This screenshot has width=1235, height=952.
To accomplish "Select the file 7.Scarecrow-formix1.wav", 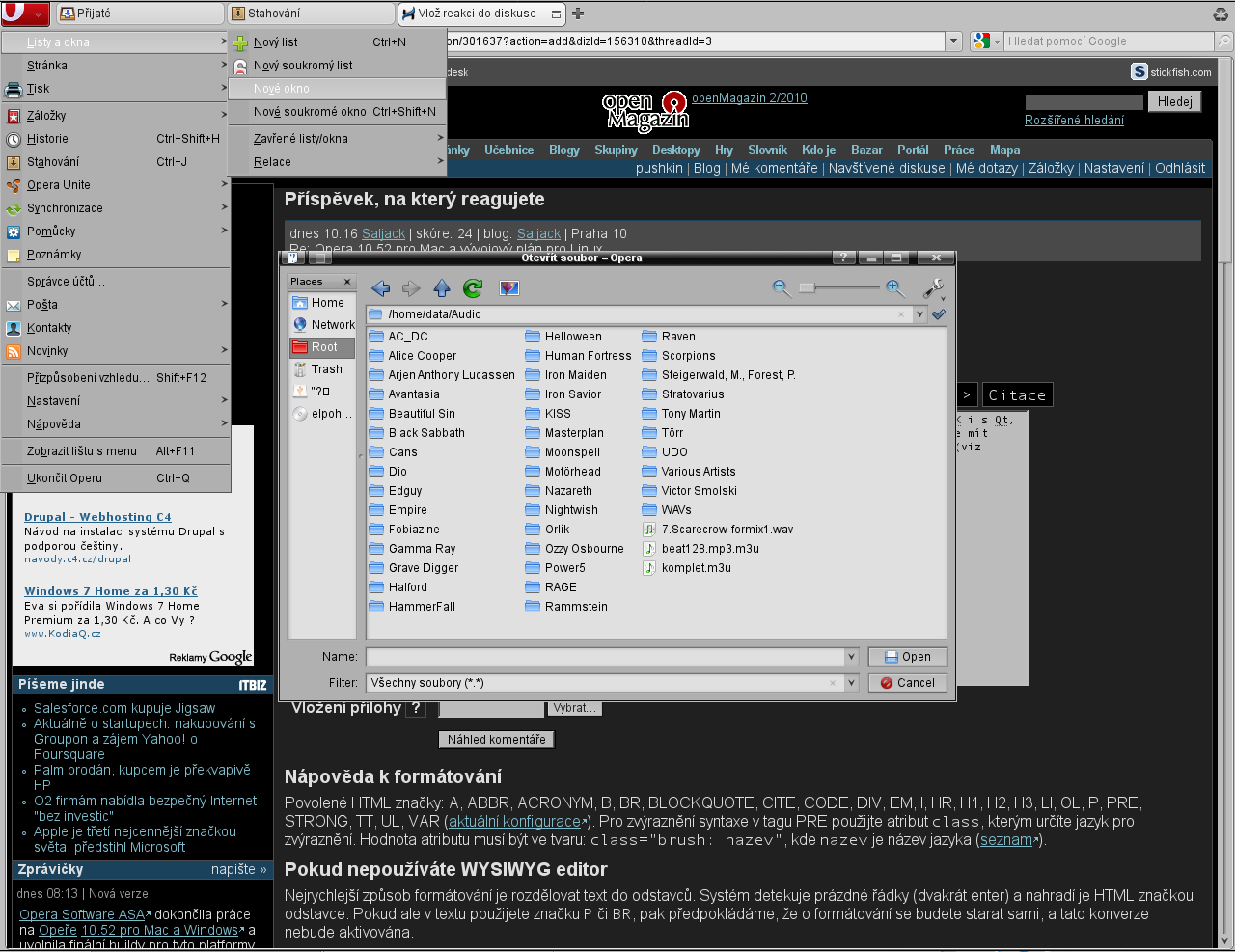I will coord(718,530).
